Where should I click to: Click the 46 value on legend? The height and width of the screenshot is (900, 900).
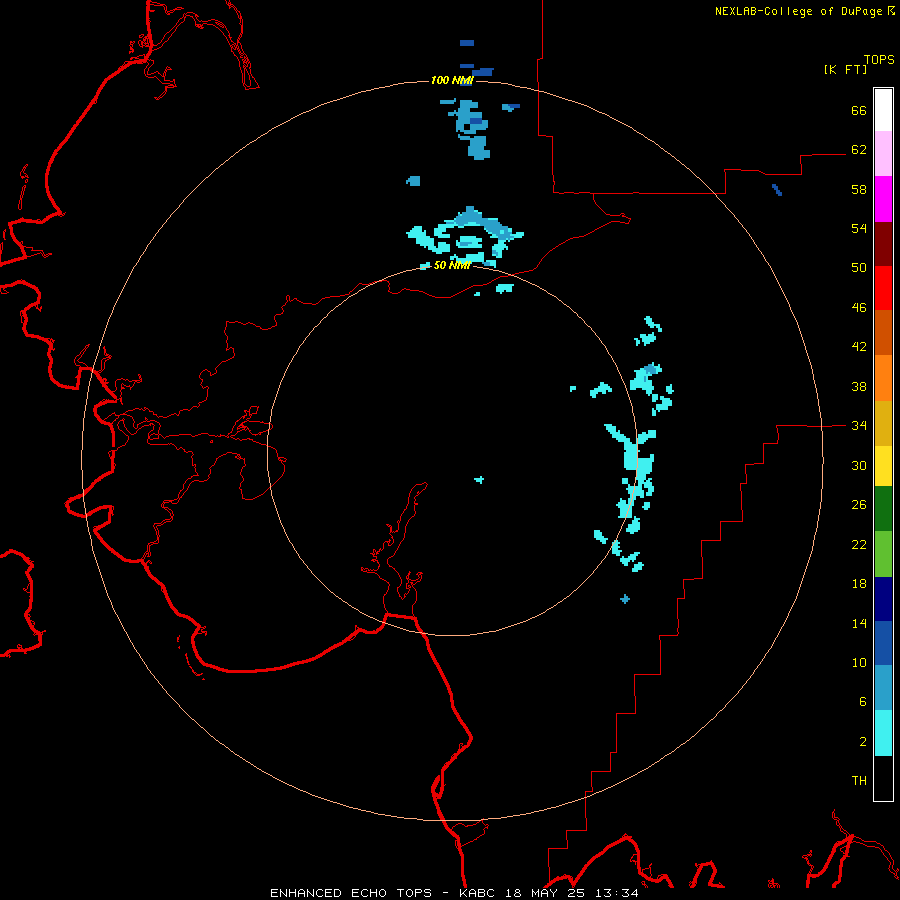(x=859, y=308)
